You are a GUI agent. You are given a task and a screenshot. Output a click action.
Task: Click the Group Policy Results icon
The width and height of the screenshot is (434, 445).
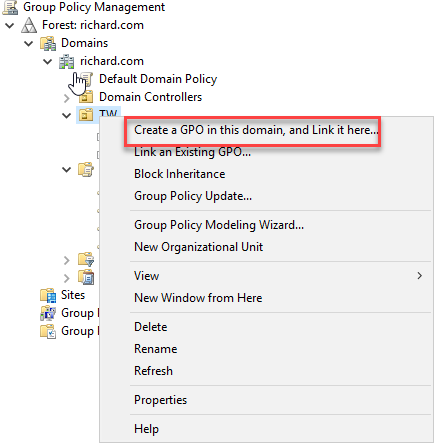(48, 331)
